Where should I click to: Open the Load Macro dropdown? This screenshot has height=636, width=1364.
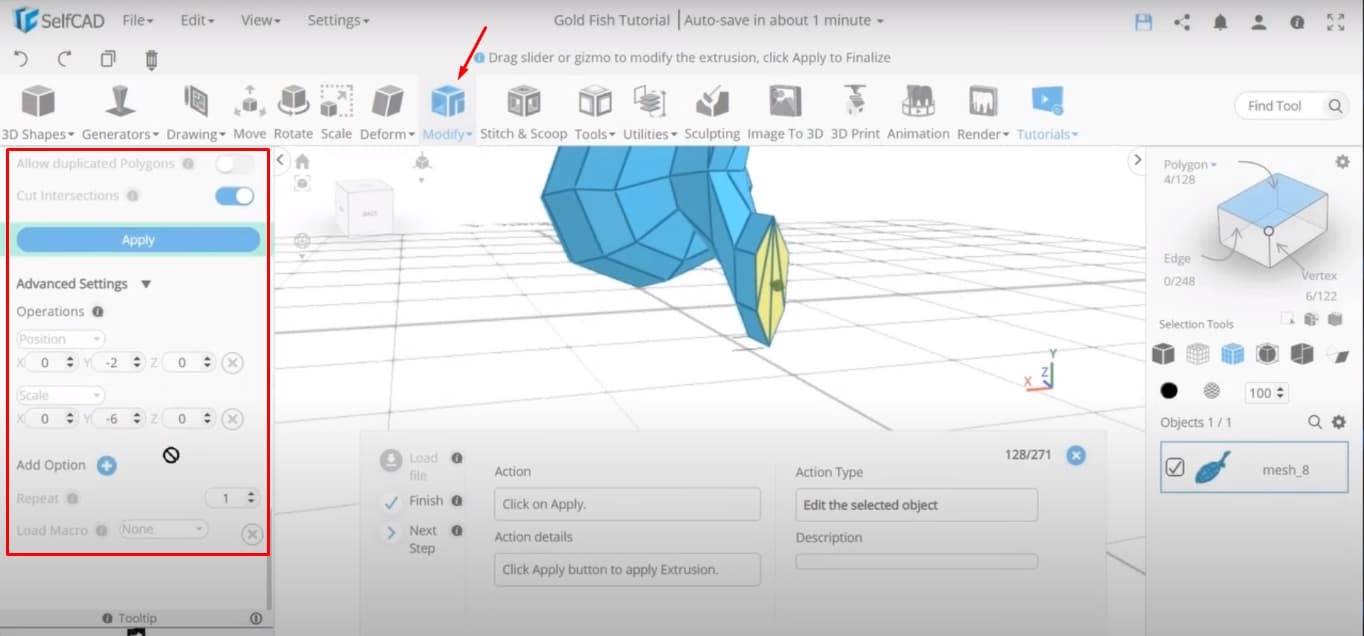tap(163, 529)
